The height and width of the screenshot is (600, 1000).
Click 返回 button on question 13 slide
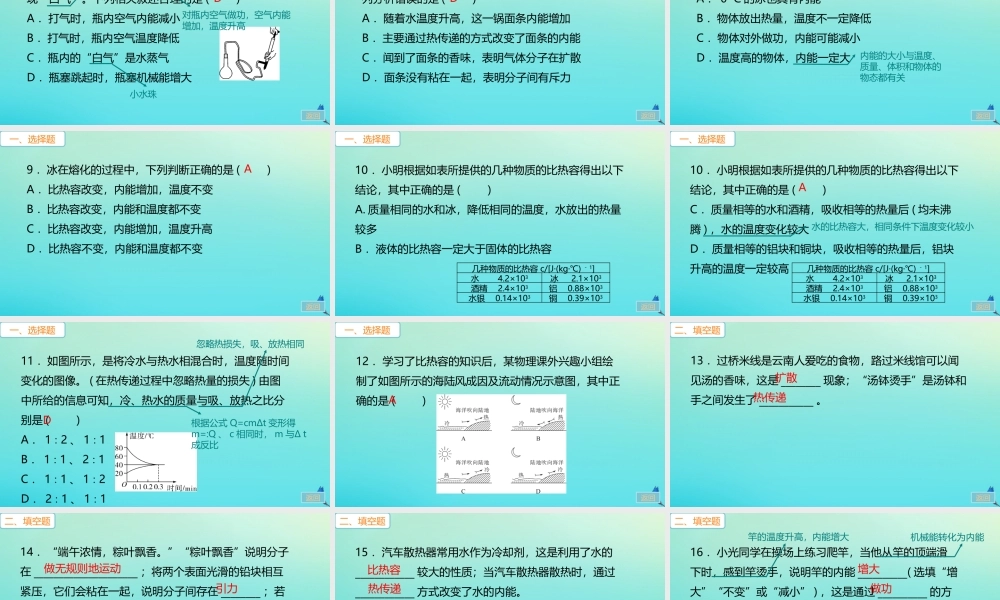pos(983,497)
